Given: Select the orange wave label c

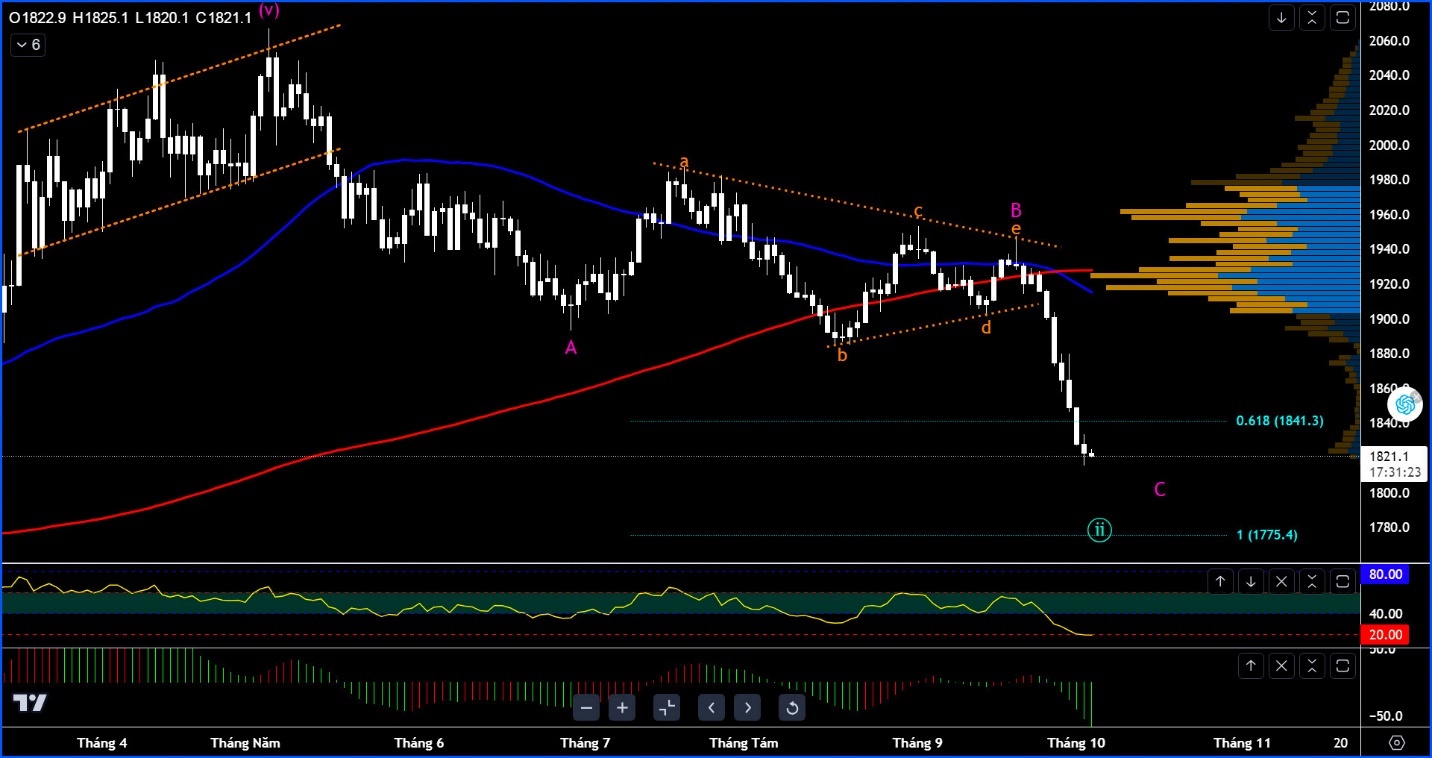Looking at the screenshot, I should pos(918,212).
